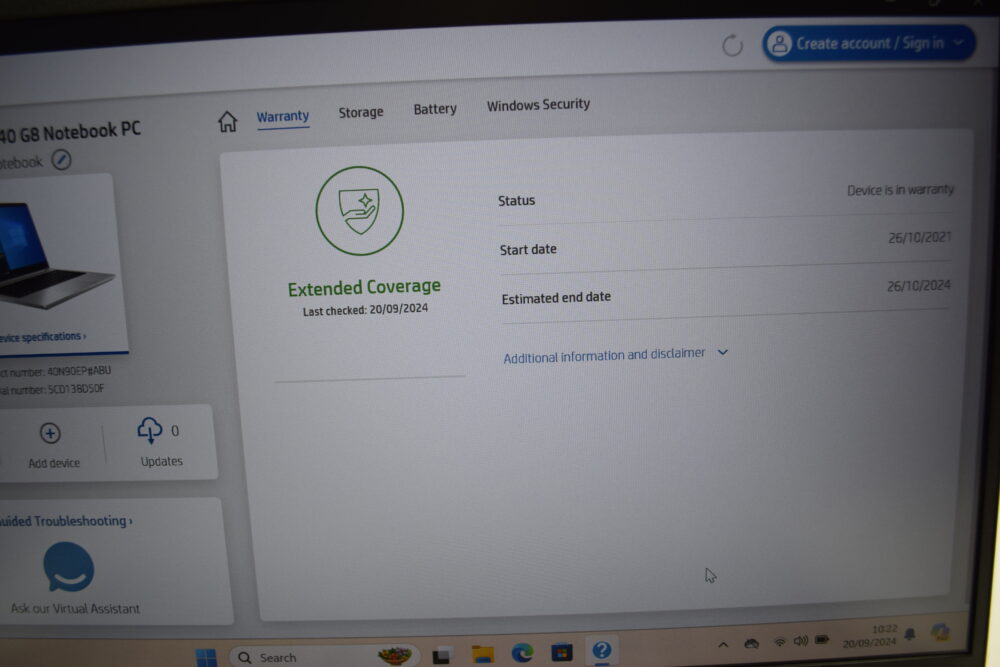Screen dimensions: 1000x667
Task: Click Ask our Virtual Assistant text
Action: (75, 608)
